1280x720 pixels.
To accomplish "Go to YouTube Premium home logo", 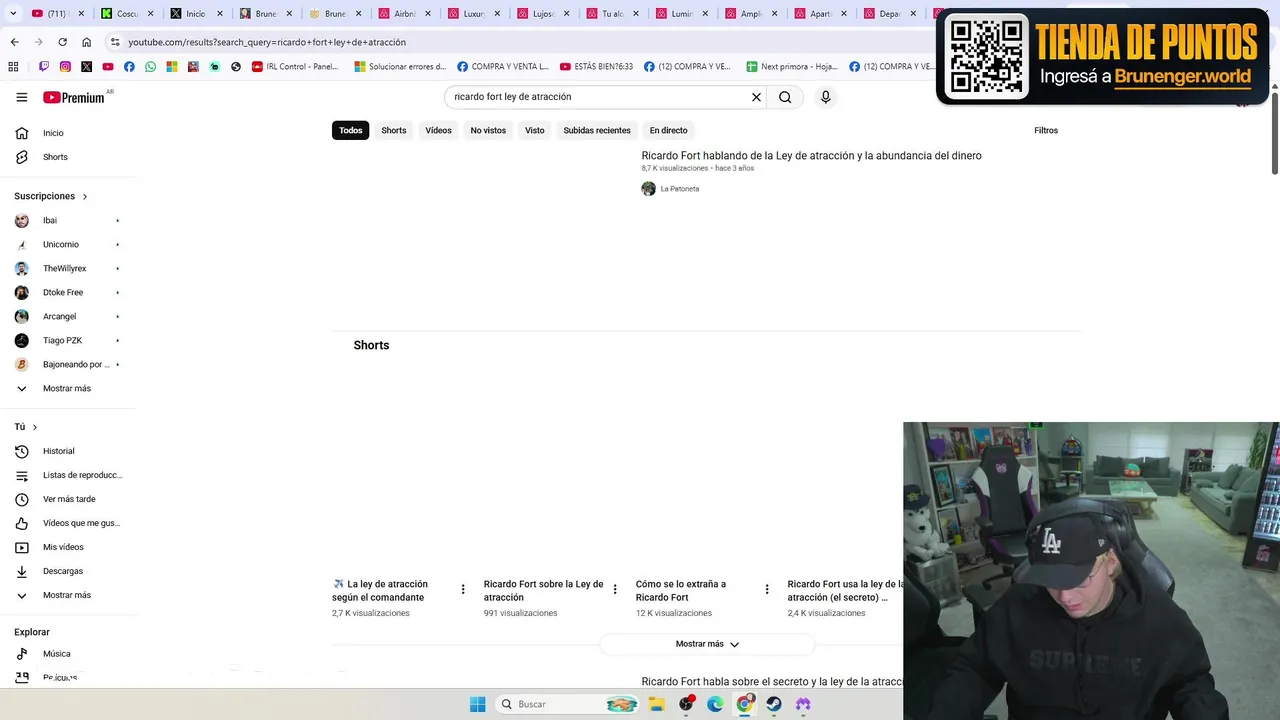I will (x=74, y=97).
